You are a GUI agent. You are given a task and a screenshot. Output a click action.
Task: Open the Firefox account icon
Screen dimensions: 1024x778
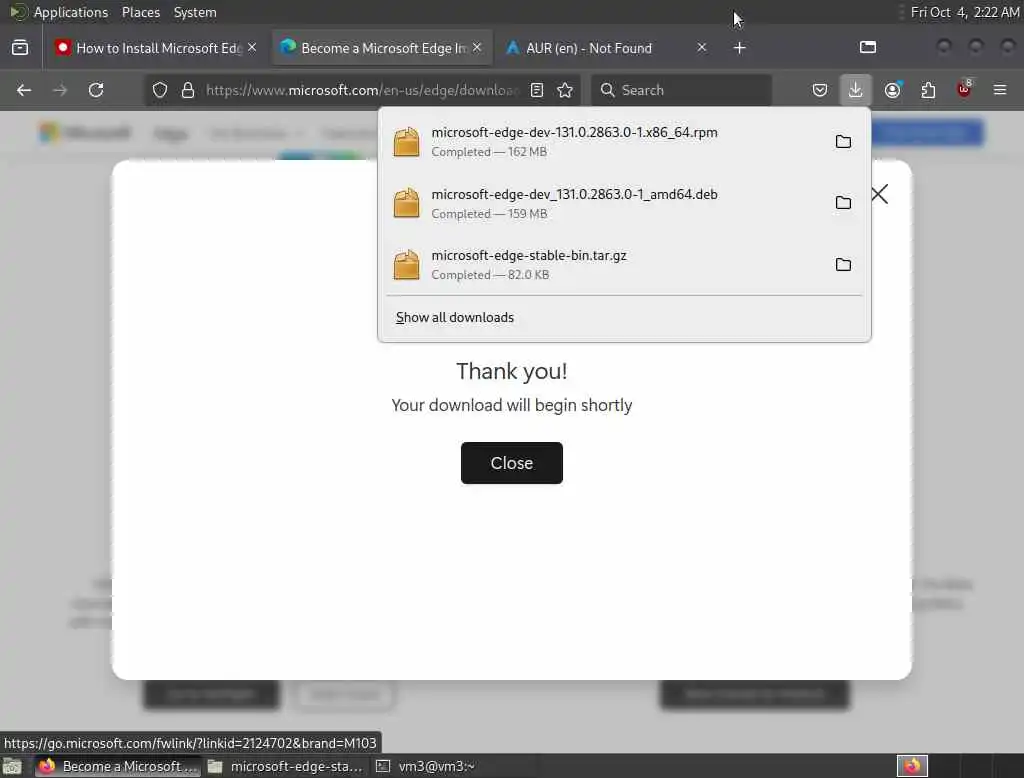(x=893, y=90)
